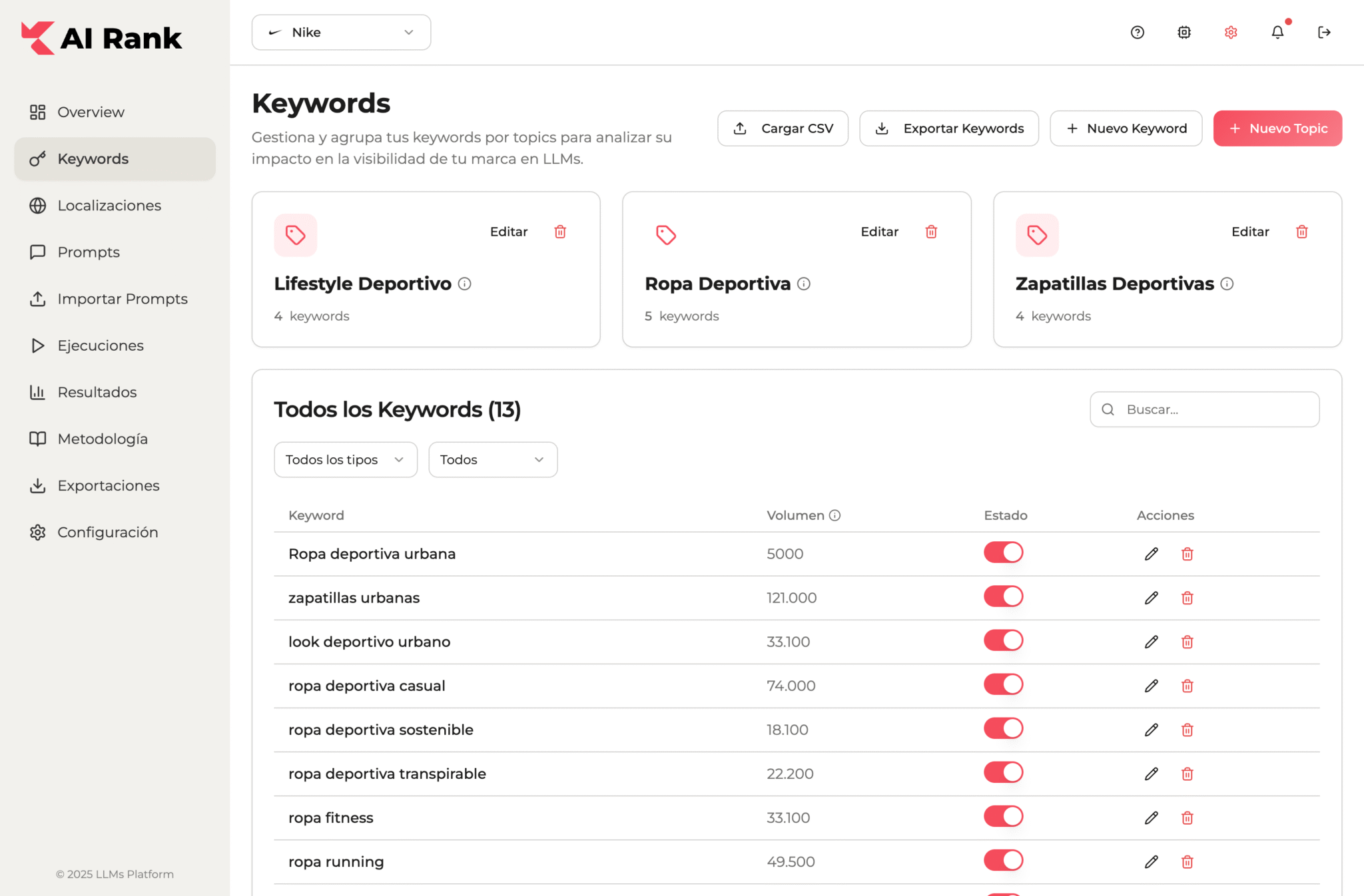Image resolution: width=1364 pixels, height=896 pixels.
Task: Open the notifications bell
Action: (x=1277, y=32)
